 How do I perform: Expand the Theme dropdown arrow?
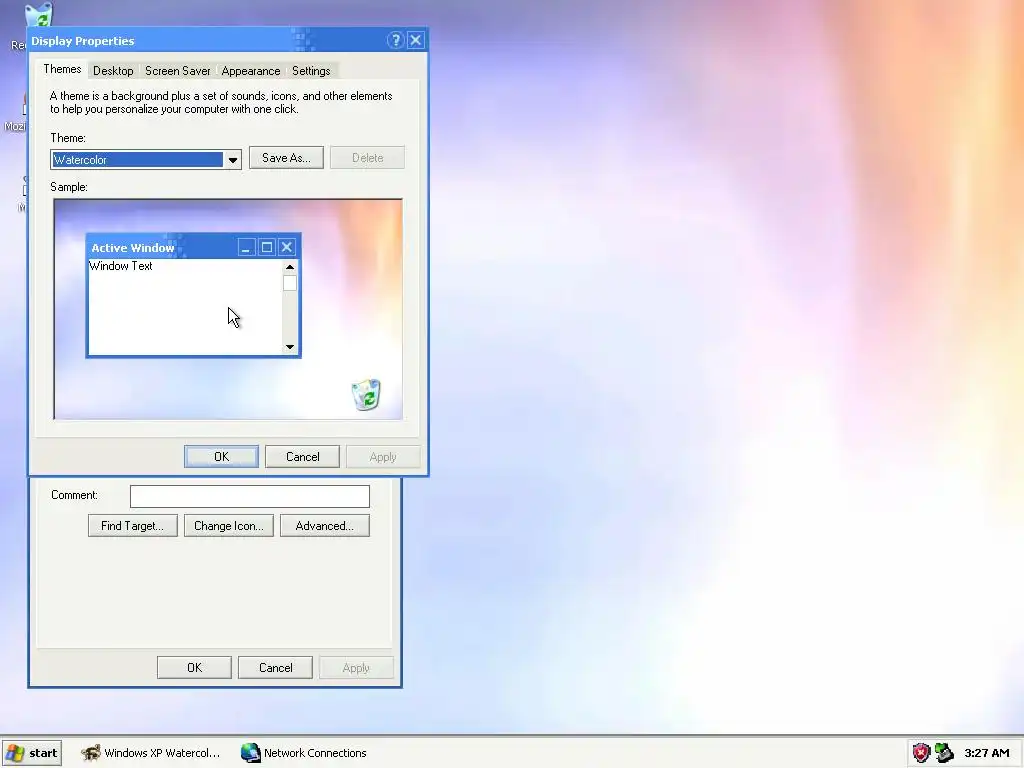click(232, 160)
